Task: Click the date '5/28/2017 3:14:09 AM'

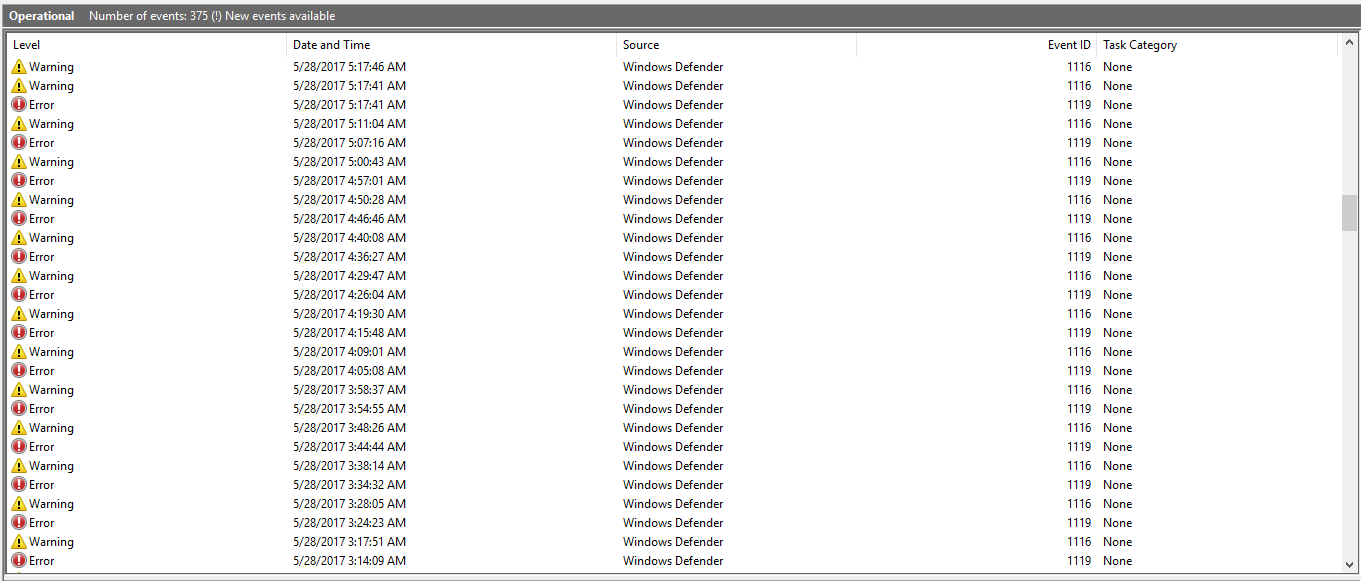Action: pyautogui.click(x=349, y=561)
